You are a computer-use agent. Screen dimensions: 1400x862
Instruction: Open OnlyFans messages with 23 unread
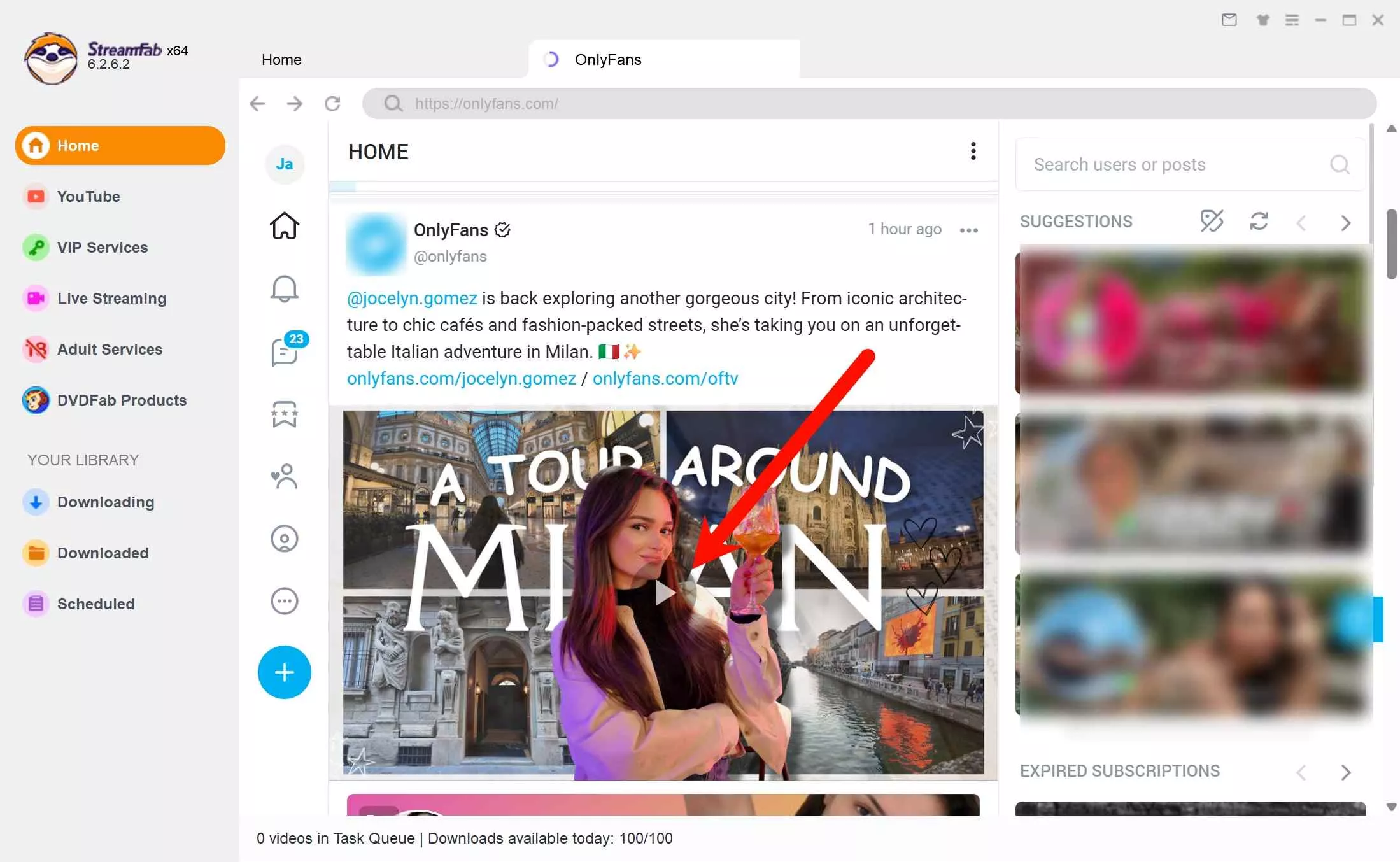point(284,351)
